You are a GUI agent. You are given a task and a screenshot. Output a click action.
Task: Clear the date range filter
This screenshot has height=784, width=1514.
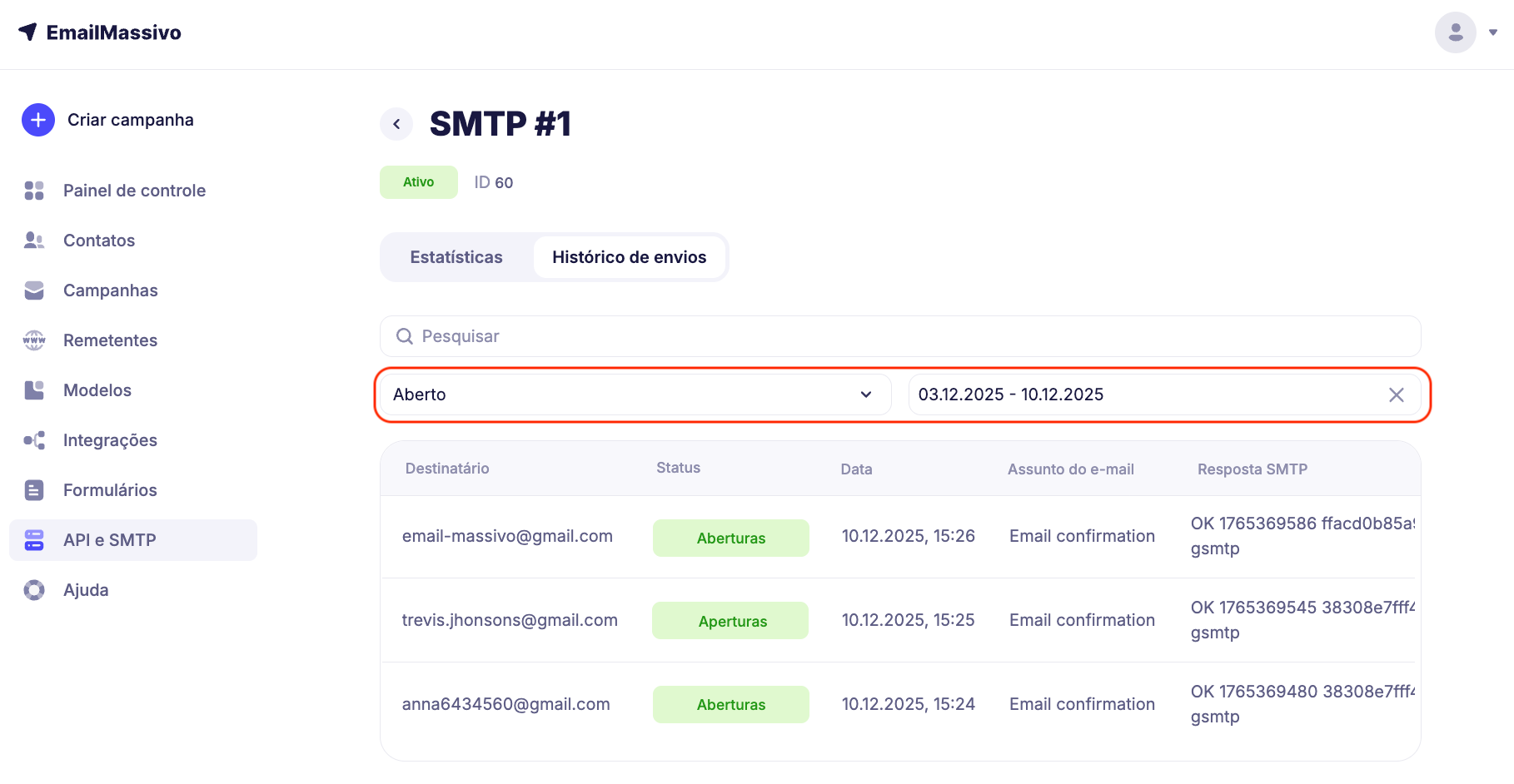pos(1397,394)
